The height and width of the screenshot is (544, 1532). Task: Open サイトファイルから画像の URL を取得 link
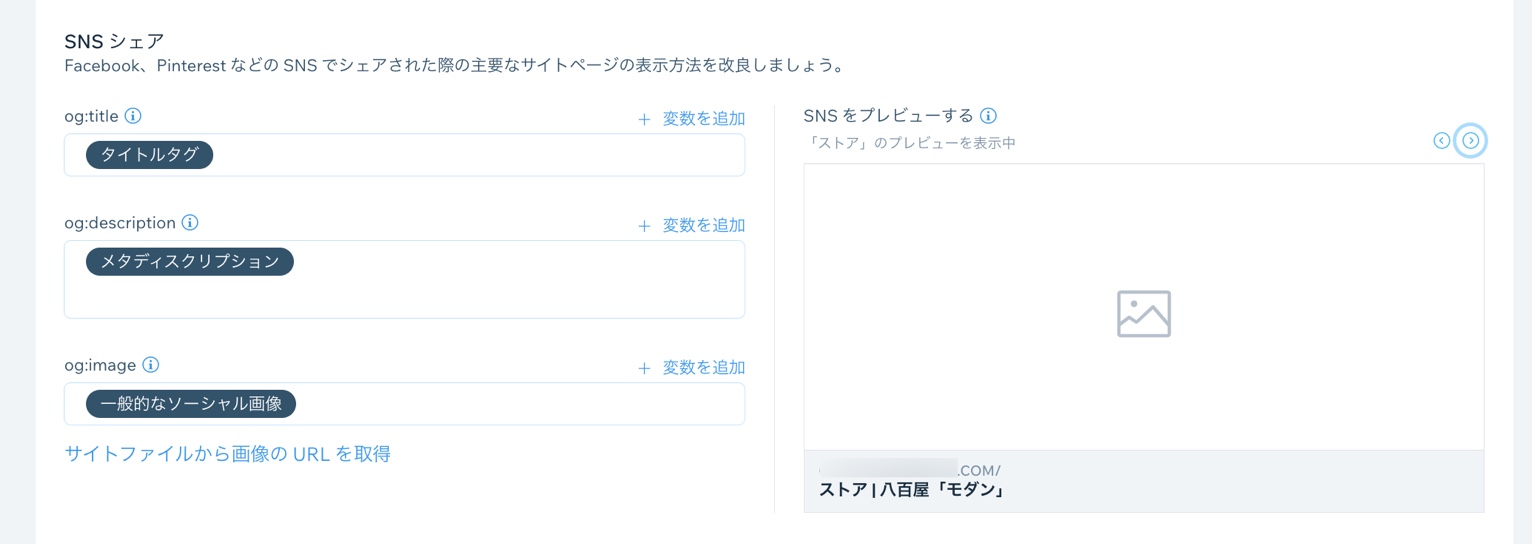pos(227,454)
